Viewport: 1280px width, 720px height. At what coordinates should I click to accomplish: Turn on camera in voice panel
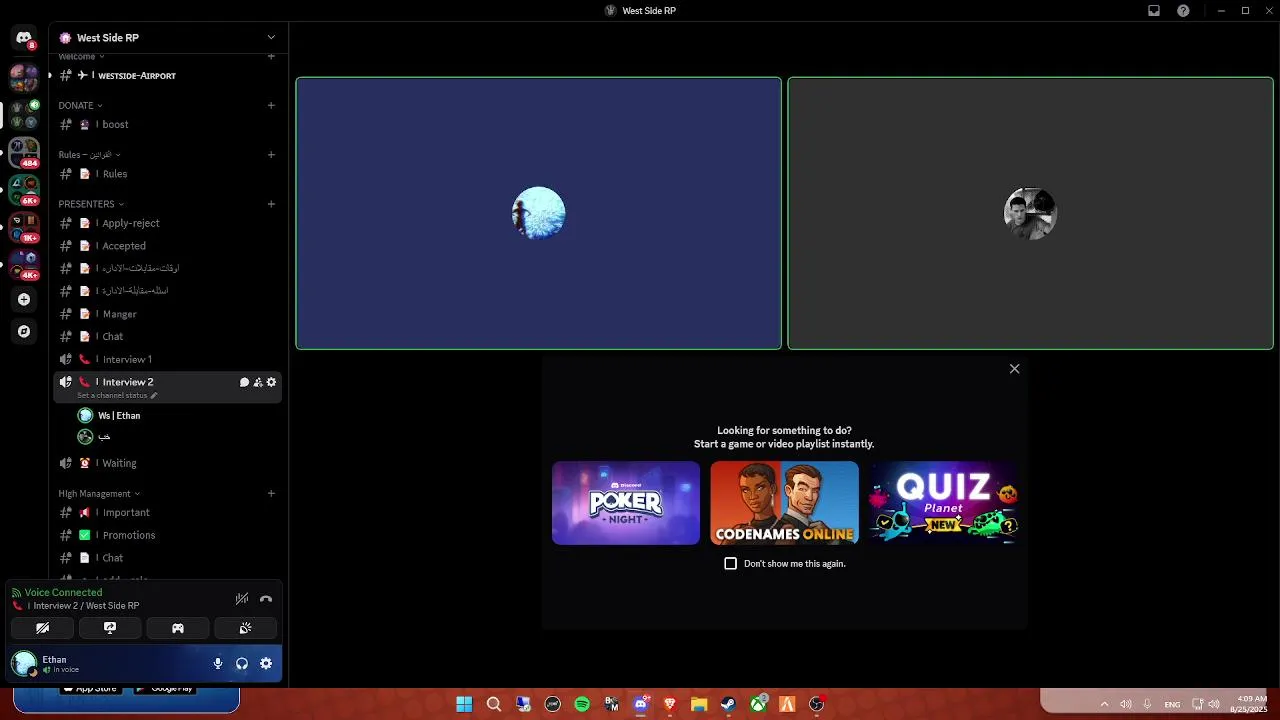point(42,628)
